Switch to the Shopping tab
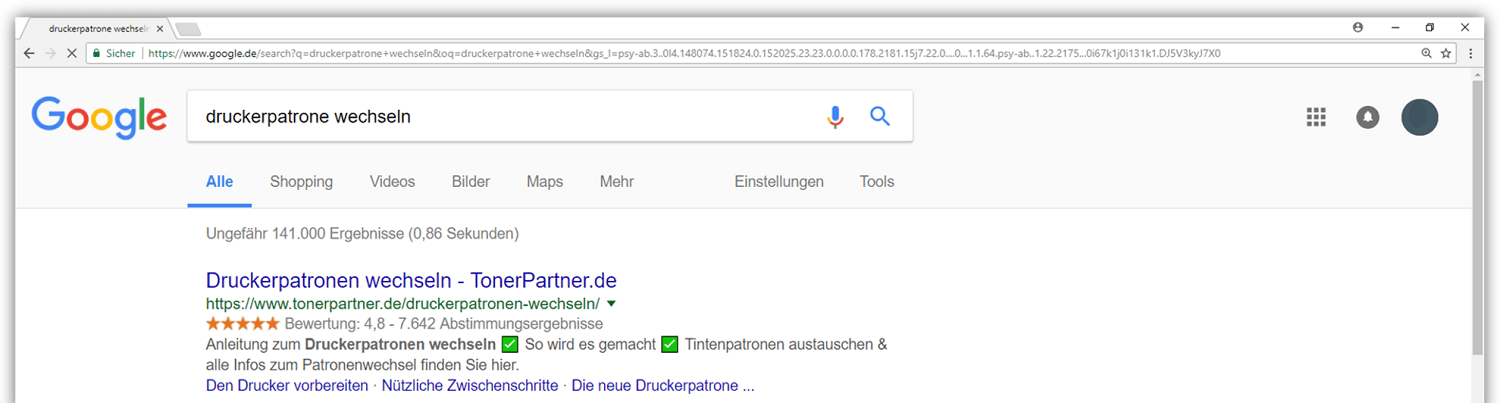Viewport: 1500px width, 403px height. 301,182
